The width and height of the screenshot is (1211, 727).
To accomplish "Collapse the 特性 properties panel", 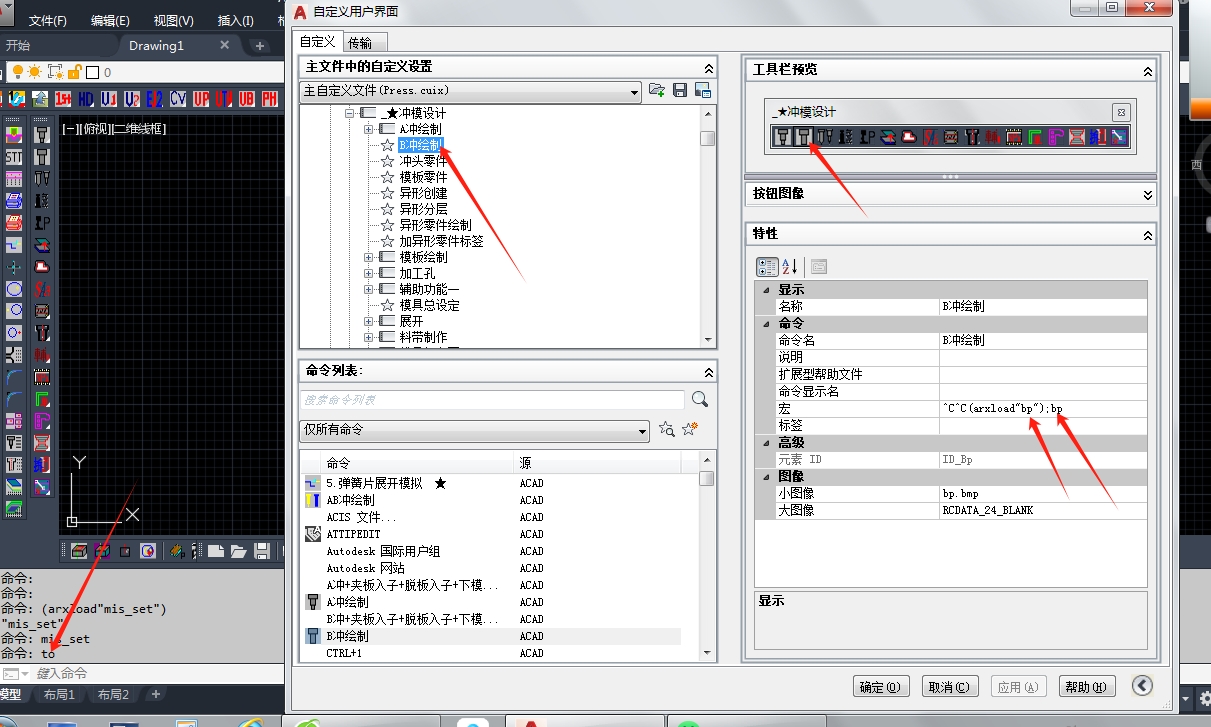I will 1148,234.
